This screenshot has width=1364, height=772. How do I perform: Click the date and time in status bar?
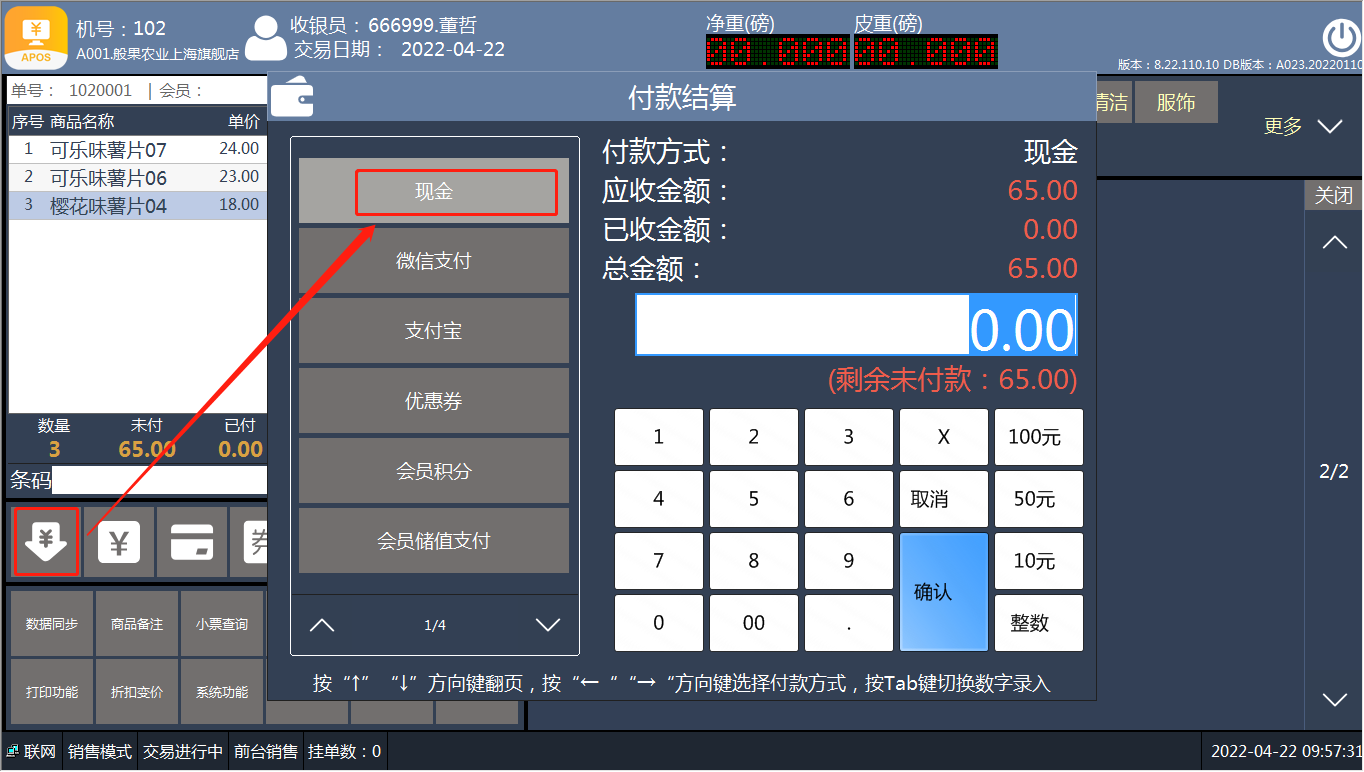pos(1286,752)
